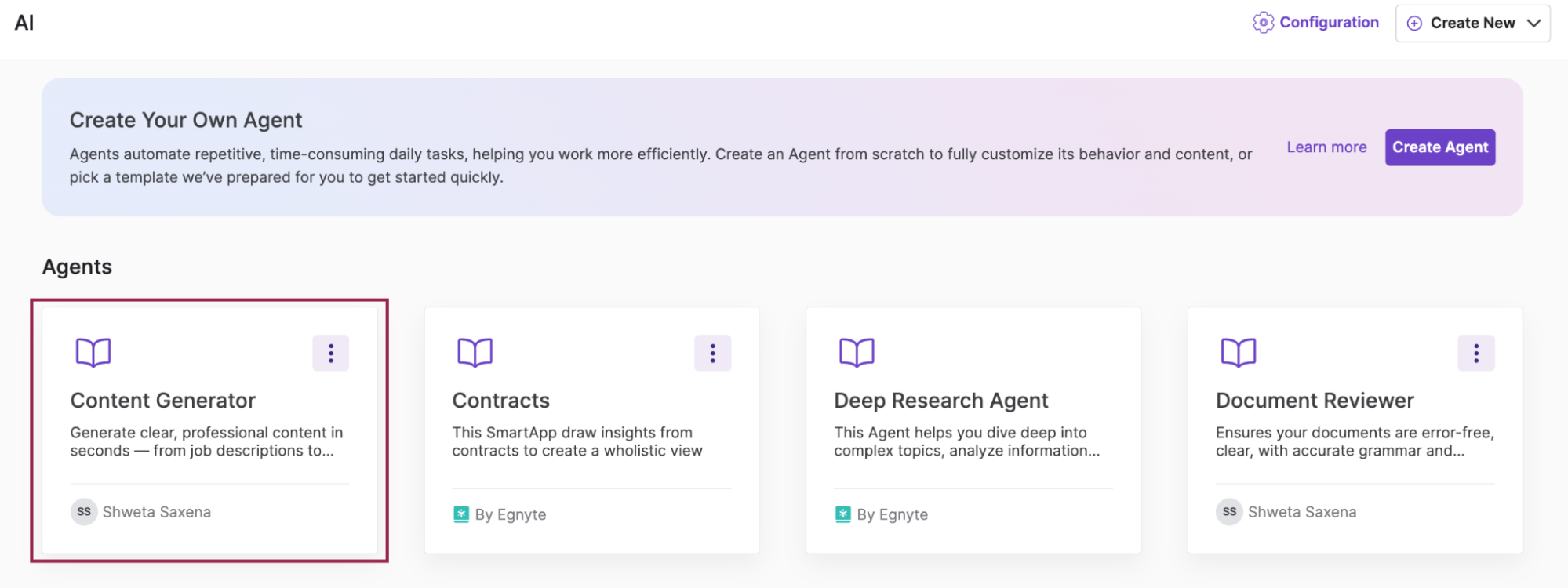Follow the Learn more link
This screenshot has height=588, width=1568.
[1326, 147]
